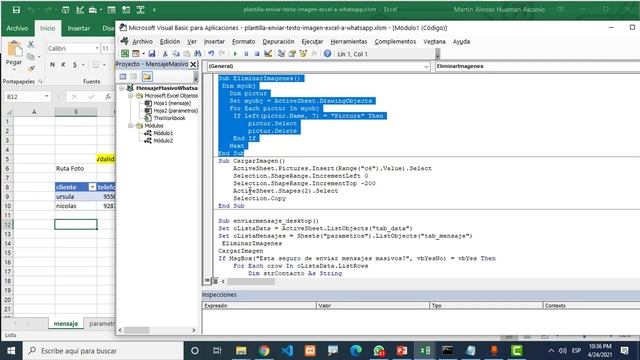Viewport: 640px width, 360px height.
Task: Select Hoja2 (parametros) in project tree
Action: (176, 111)
